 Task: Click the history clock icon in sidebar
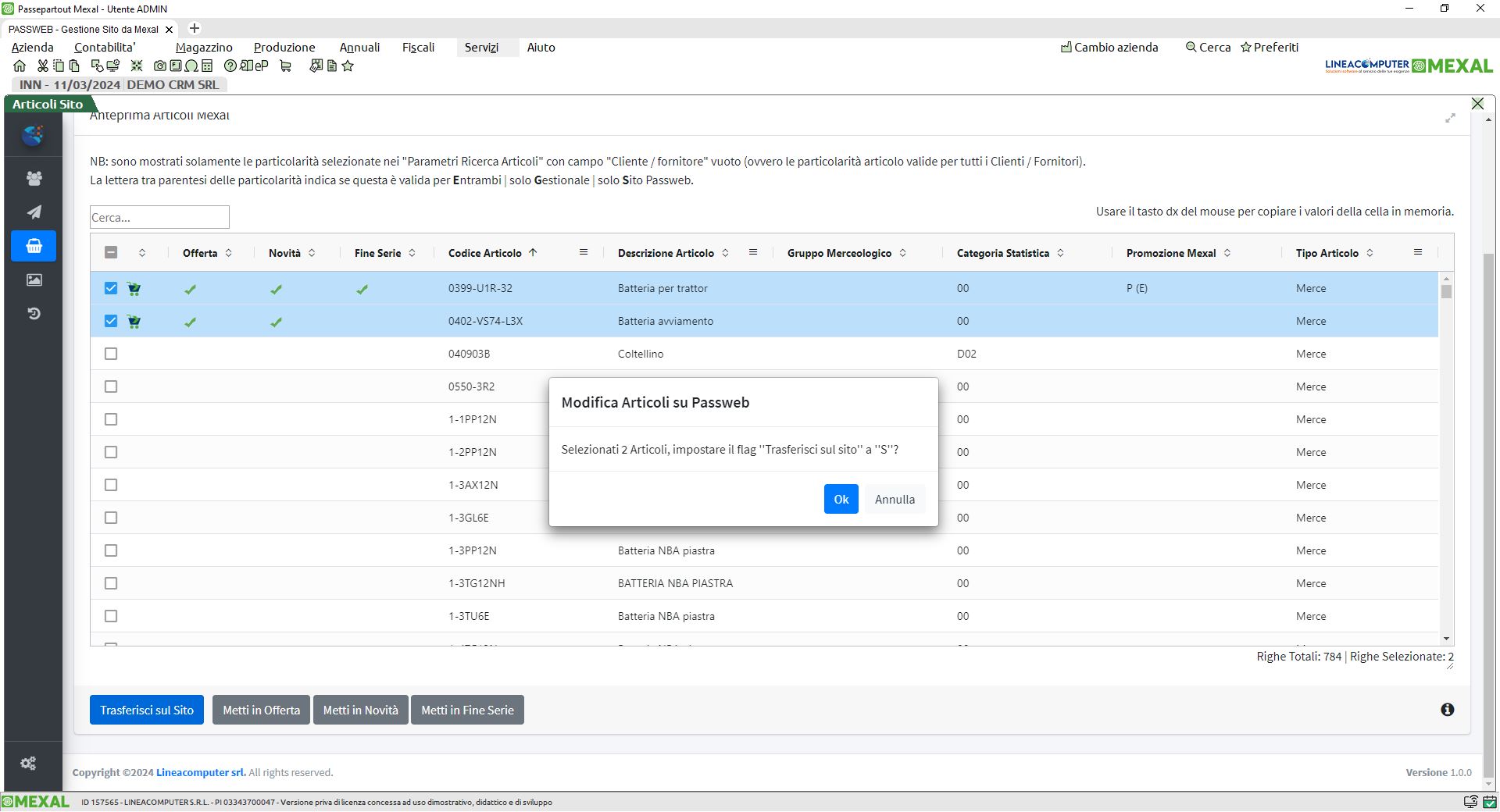(34, 314)
